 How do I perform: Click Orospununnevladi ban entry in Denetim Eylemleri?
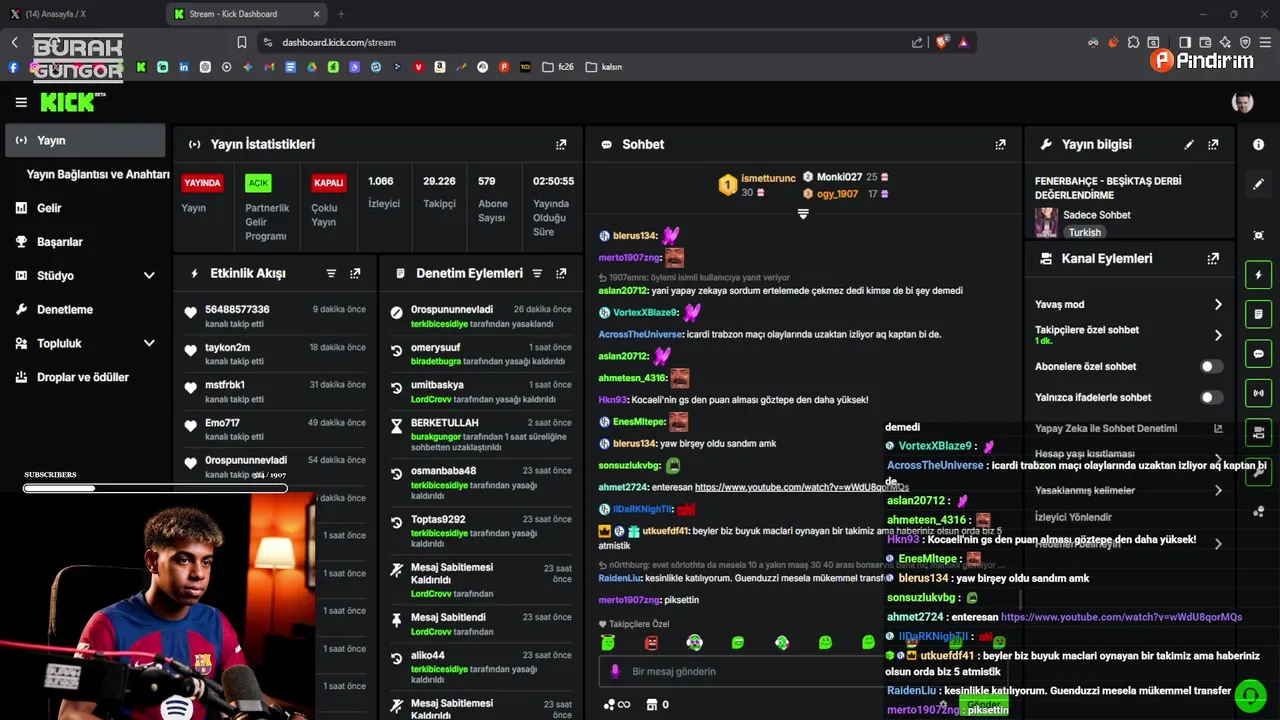tap(482, 316)
